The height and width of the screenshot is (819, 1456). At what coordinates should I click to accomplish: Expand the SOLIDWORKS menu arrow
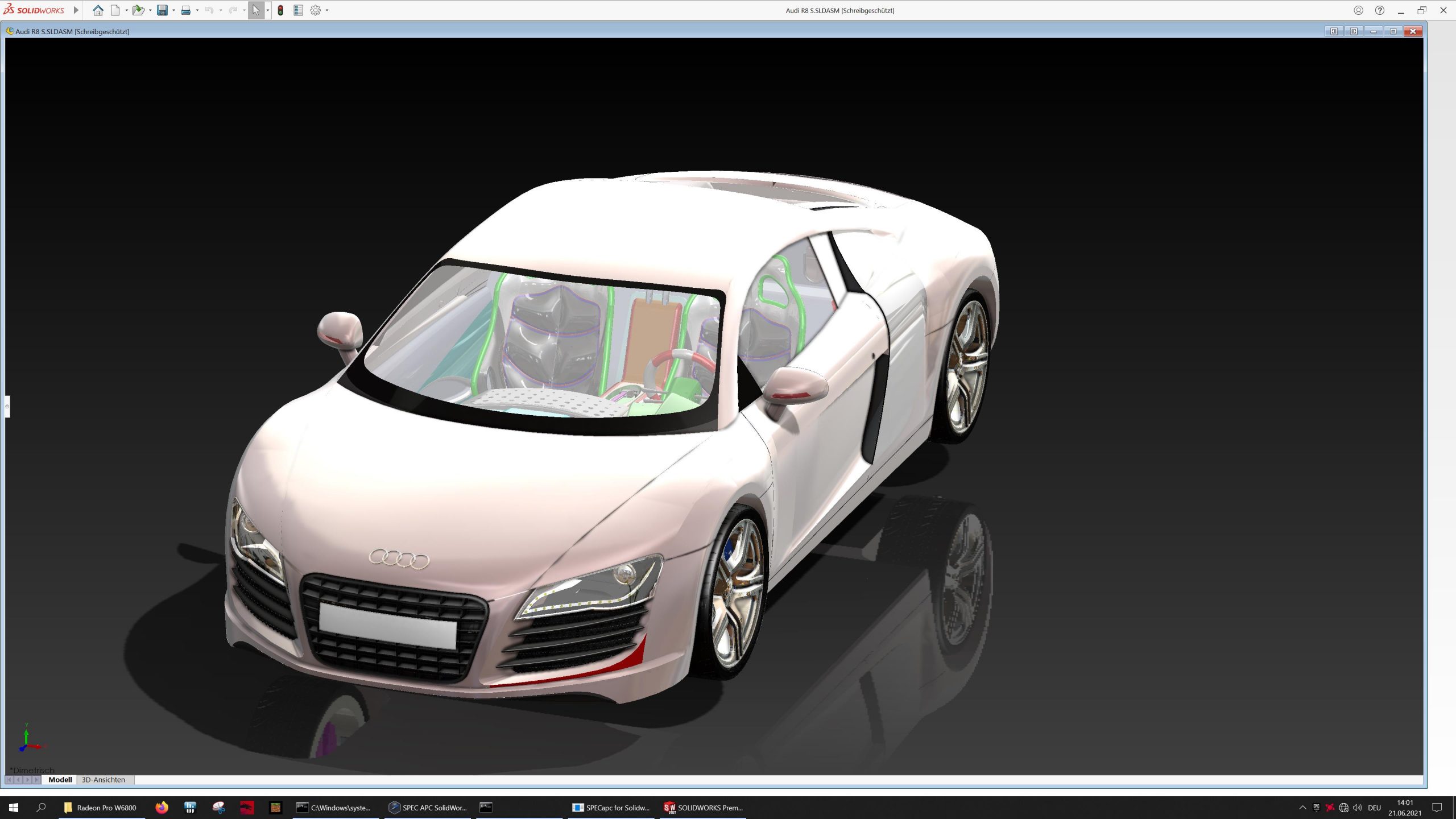click(x=76, y=10)
